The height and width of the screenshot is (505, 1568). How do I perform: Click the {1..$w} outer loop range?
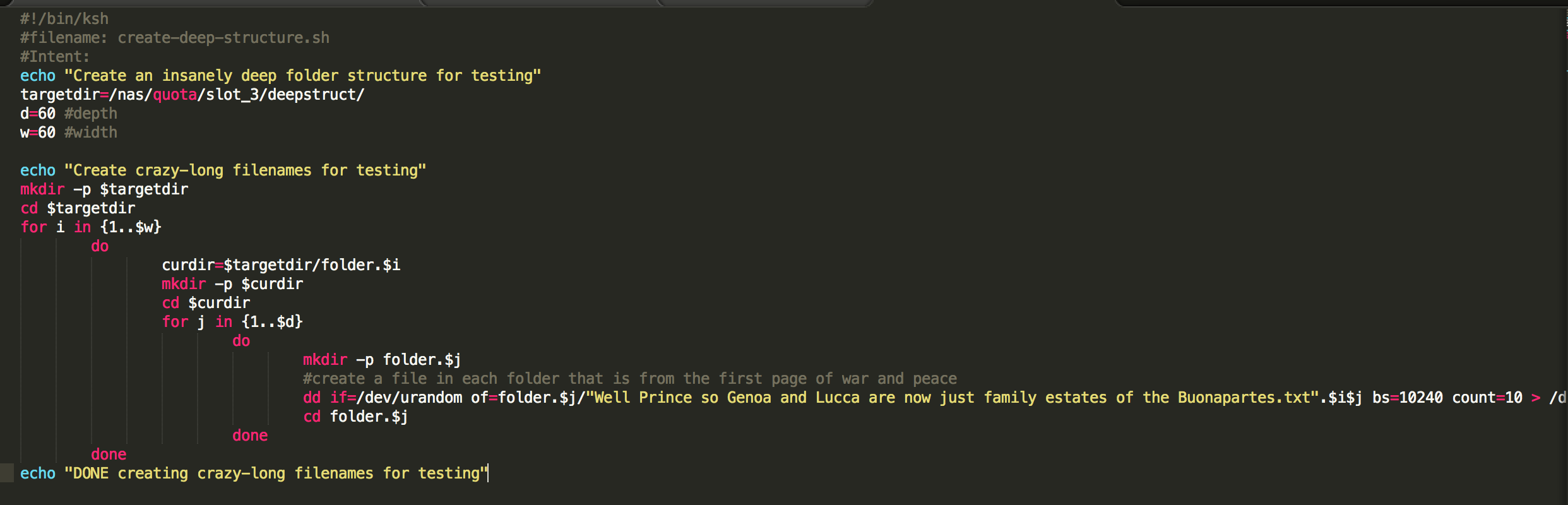131,227
